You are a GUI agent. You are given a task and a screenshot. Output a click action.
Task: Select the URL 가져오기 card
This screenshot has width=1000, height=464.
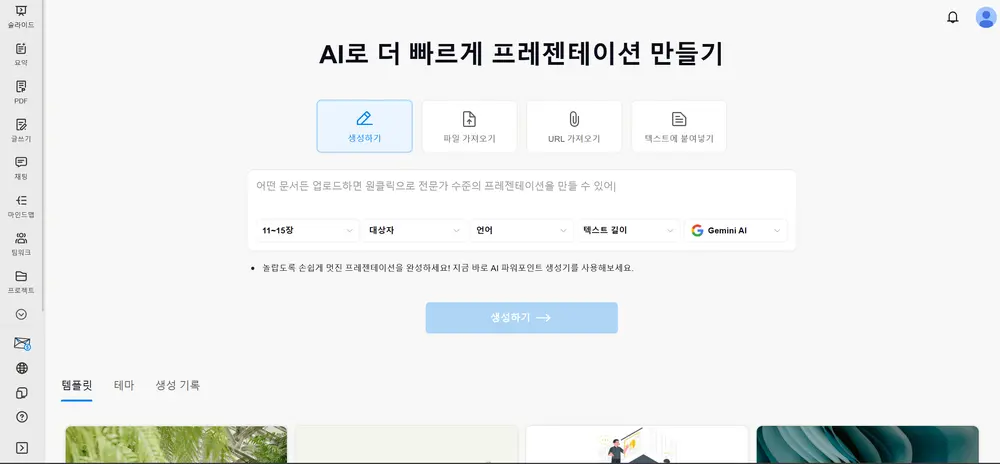(574, 126)
